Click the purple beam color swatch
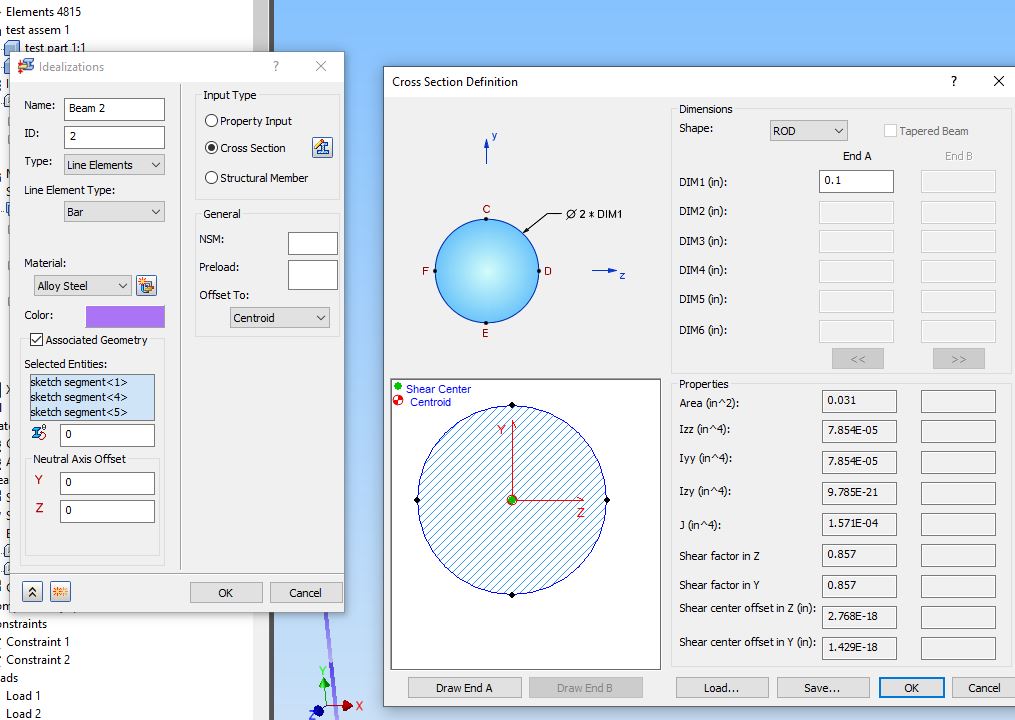Image resolution: width=1015 pixels, height=720 pixels. tap(124, 314)
